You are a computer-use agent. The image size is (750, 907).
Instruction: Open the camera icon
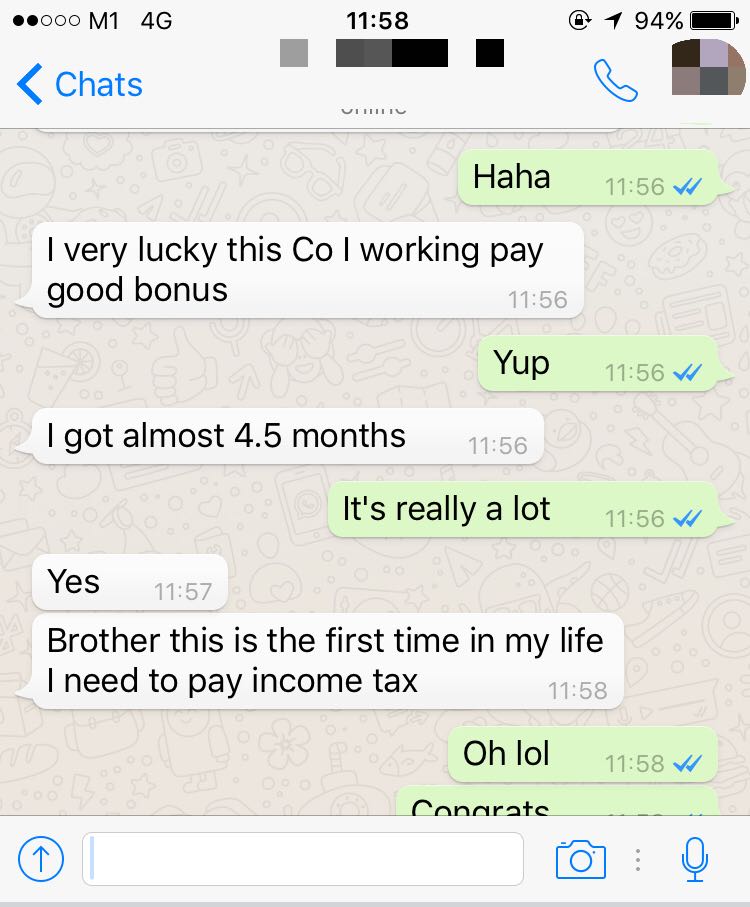point(581,860)
